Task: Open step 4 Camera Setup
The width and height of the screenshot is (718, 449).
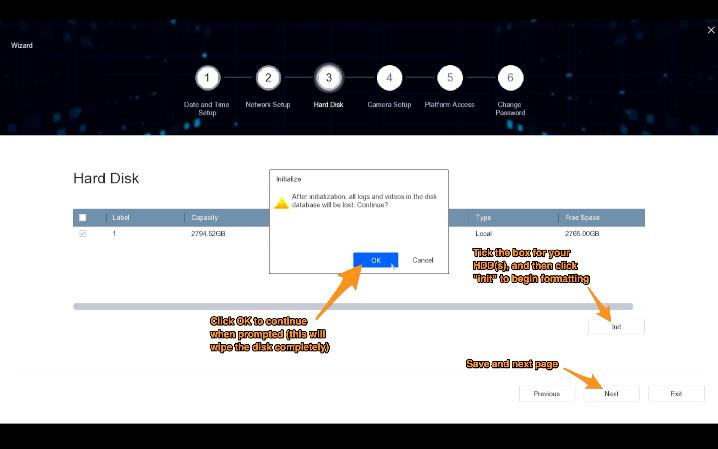Action: 389,78
